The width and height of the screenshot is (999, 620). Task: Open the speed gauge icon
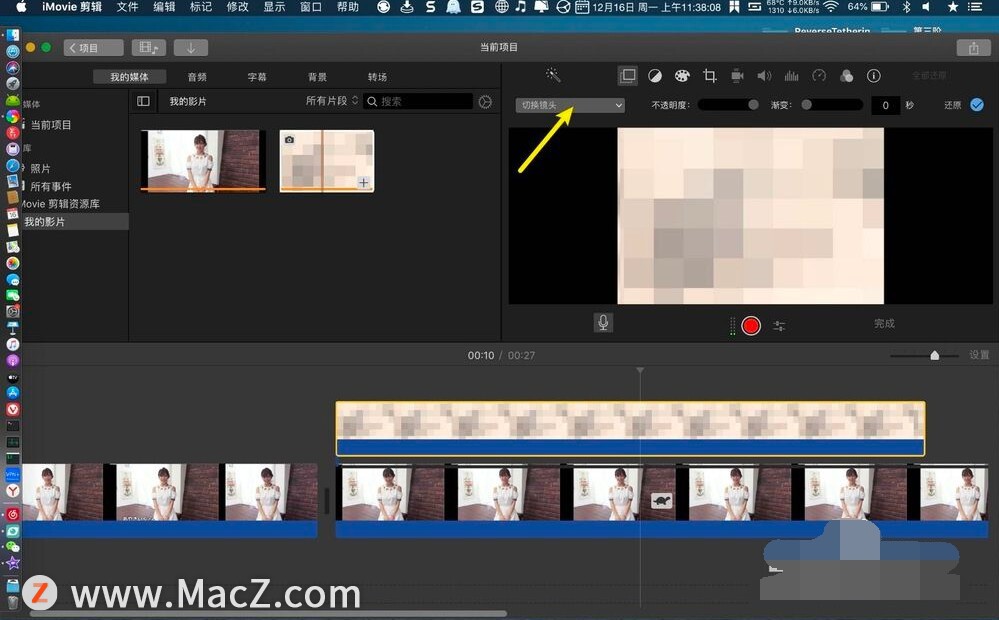819,76
